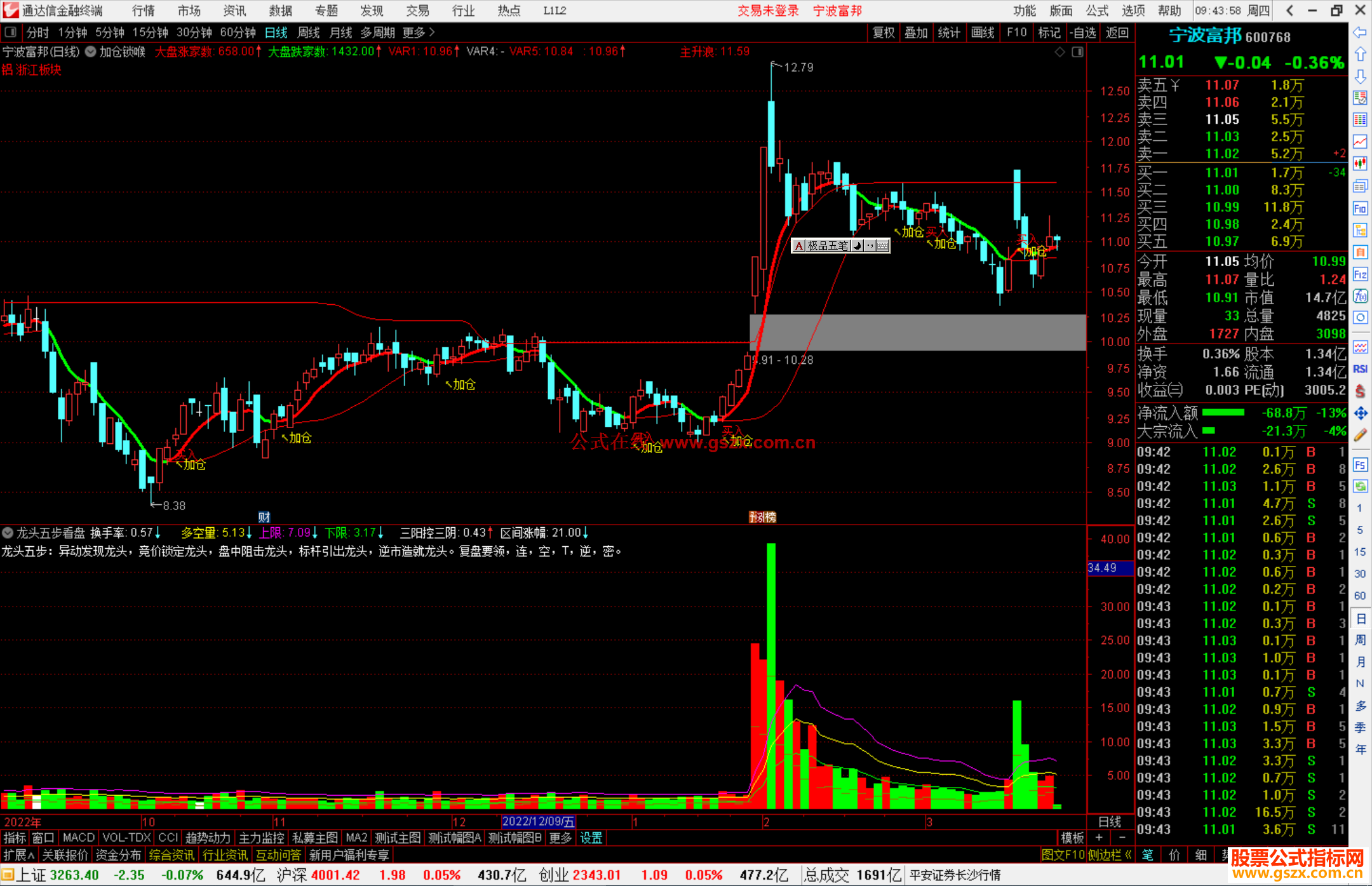This screenshot has width=1372, height=886.
Task: Toggle the circle beside 龙头五步看盘 indicator
Action: pyautogui.click(x=8, y=533)
